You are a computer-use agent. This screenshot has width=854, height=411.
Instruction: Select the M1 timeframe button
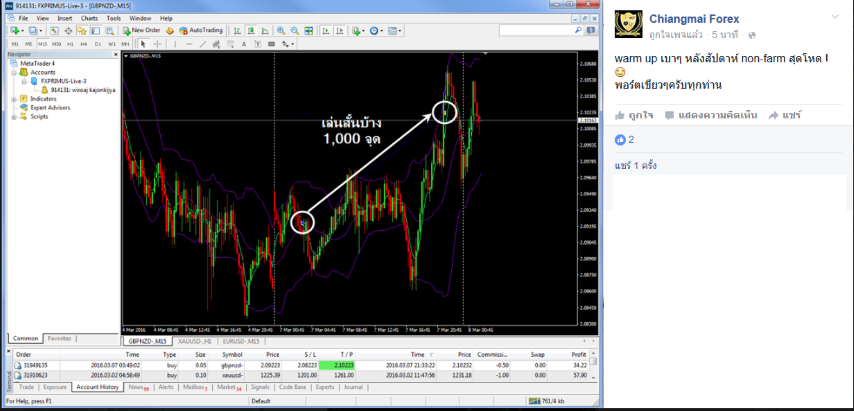15,44
